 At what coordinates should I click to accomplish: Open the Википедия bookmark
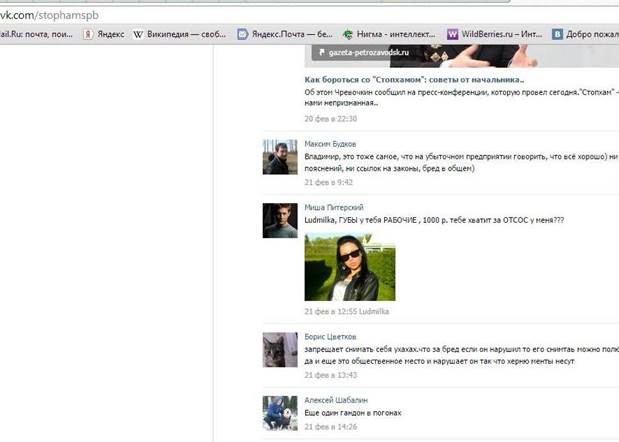click(x=179, y=34)
